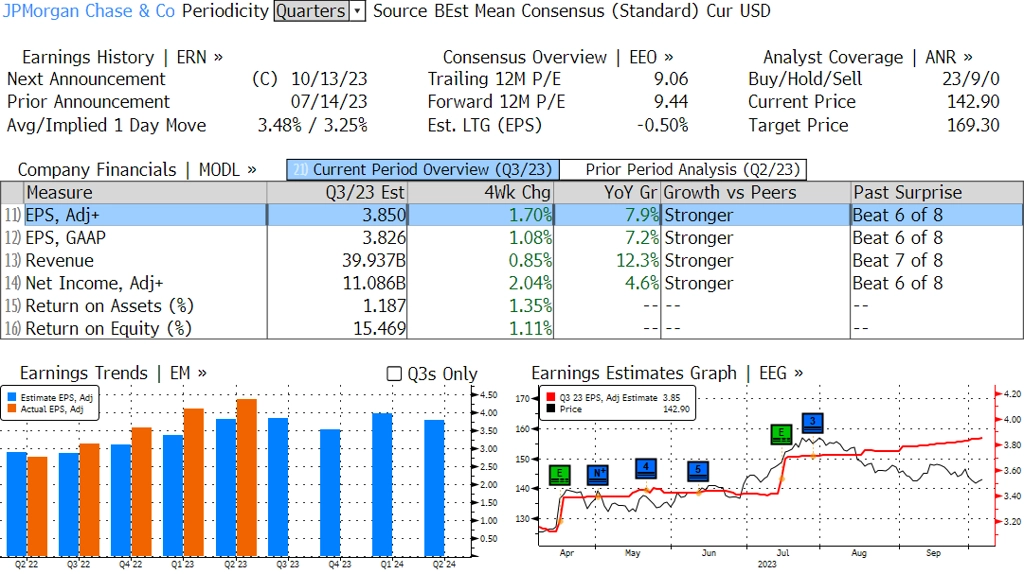Open the Earnings Trends EM link
This screenshot has width=1024, height=574.
(x=188, y=373)
